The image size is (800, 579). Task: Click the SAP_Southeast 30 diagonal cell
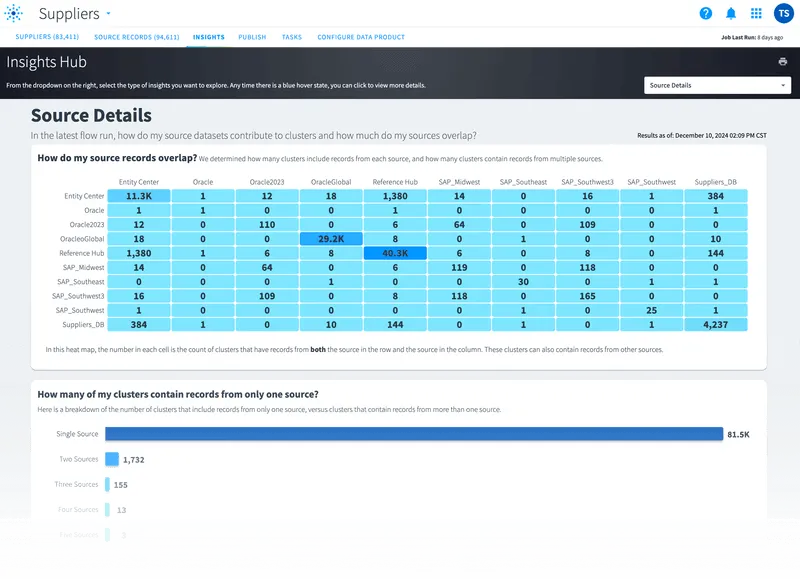(523, 282)
